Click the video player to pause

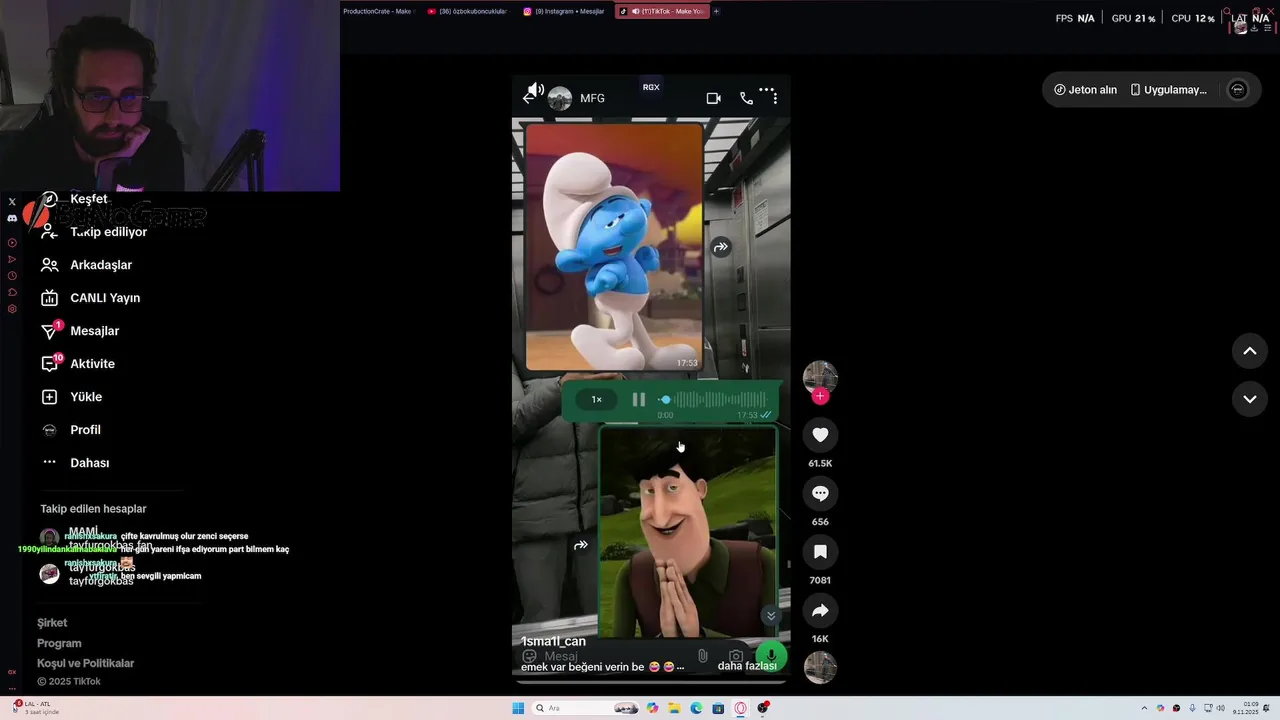coord(651,380)
